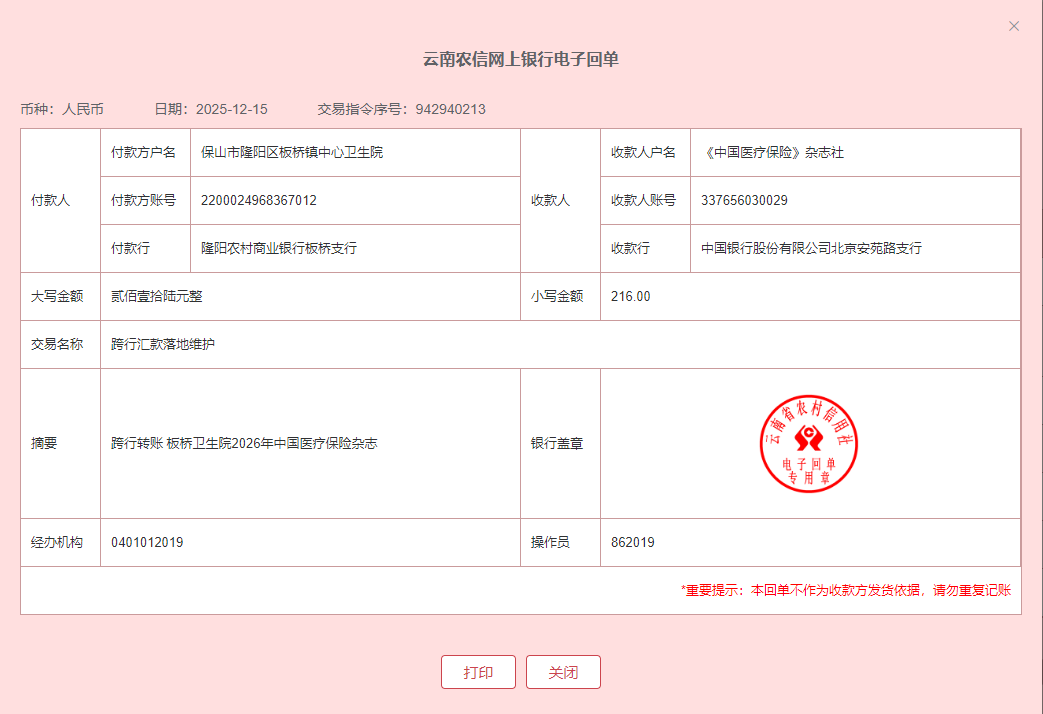Close the dialog with the X icon
The image size is (1043, 714).
click(1014, 26)
